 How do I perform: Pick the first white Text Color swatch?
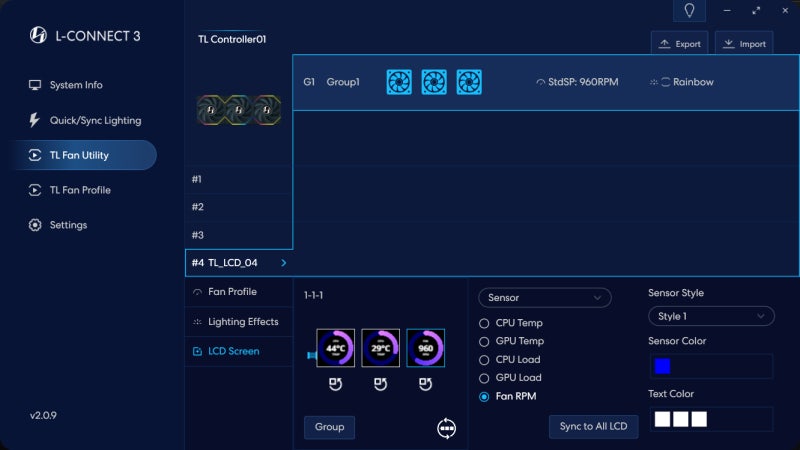662,419
